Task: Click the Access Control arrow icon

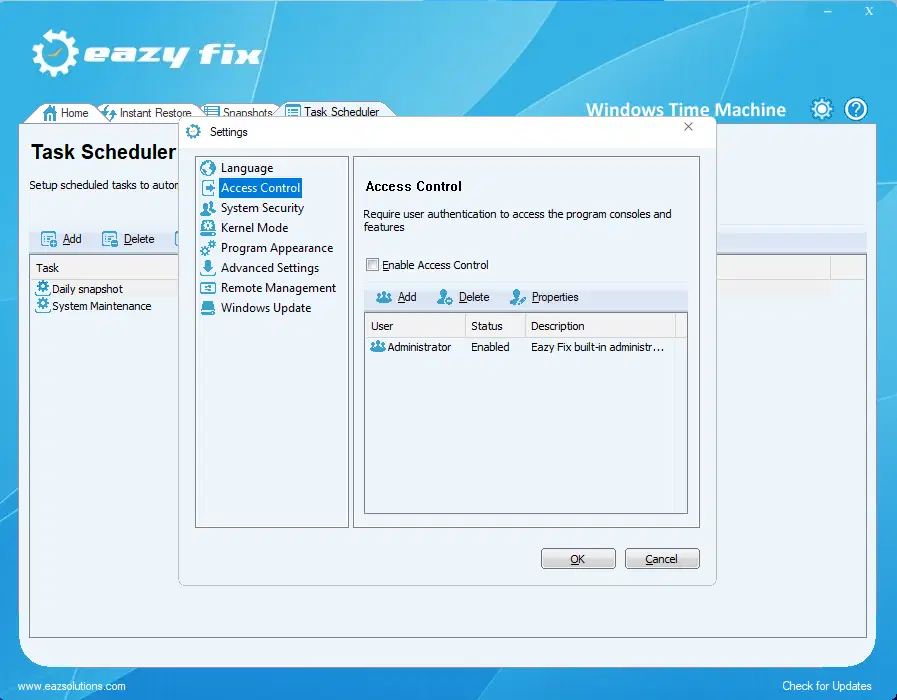Action: click(208, 188)
